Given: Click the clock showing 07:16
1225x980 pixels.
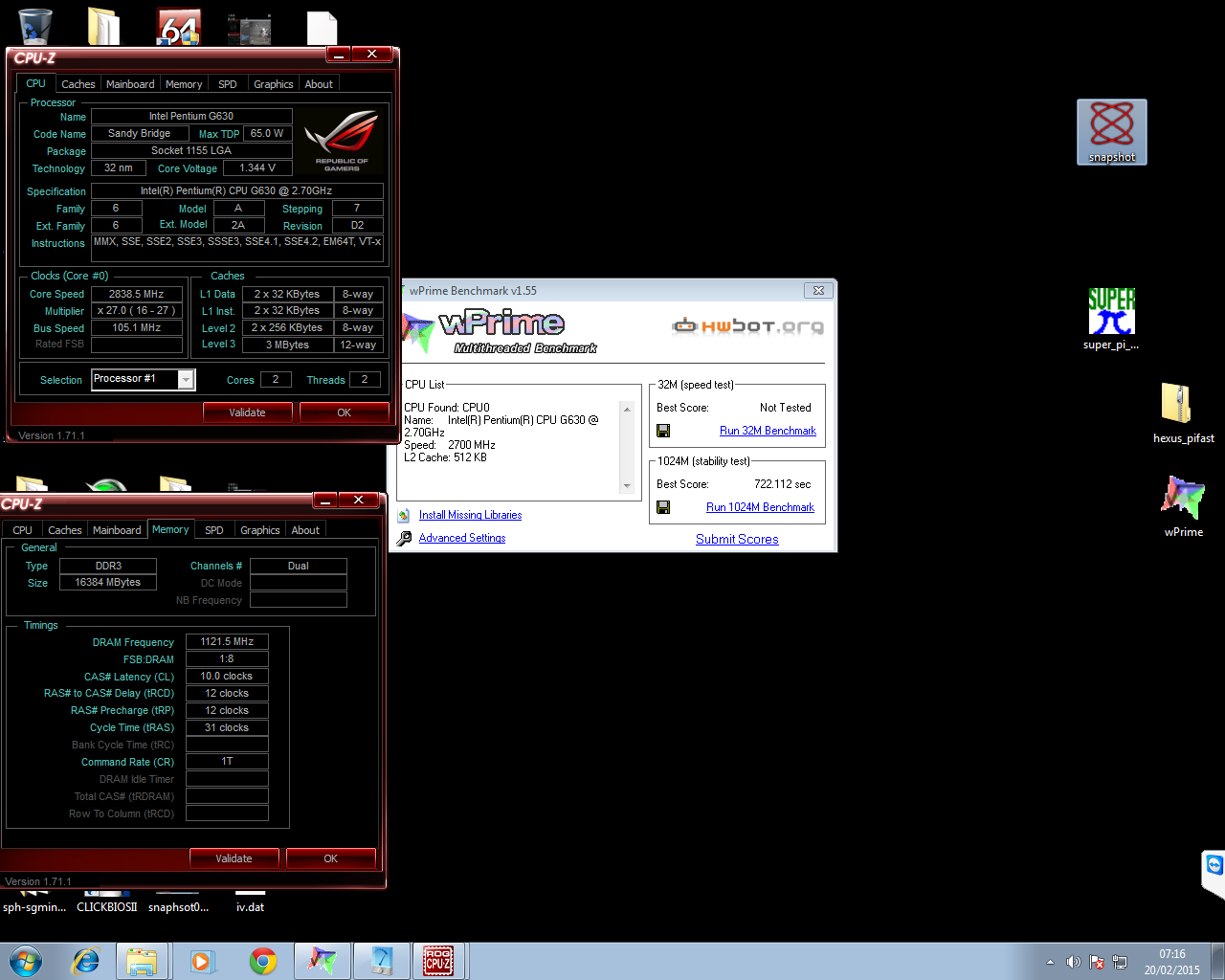Looking at the screenshot, I should pos(1172,954).
